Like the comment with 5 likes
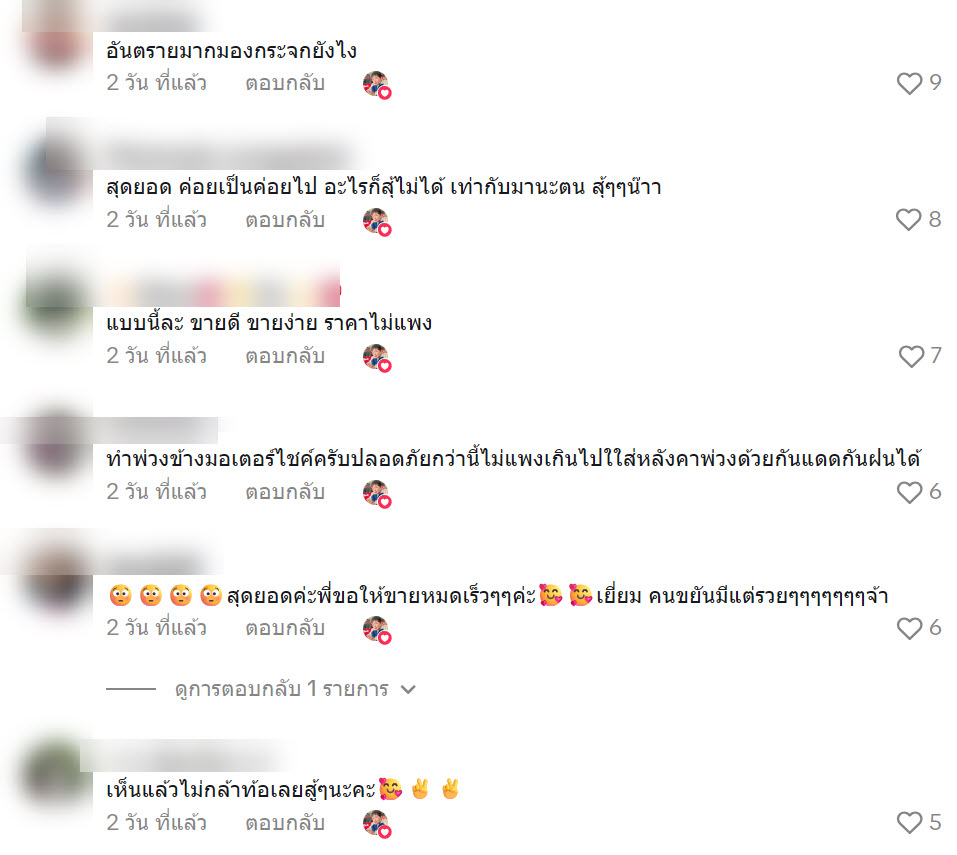Screen dimensions: 957x855 click(909, 822)
